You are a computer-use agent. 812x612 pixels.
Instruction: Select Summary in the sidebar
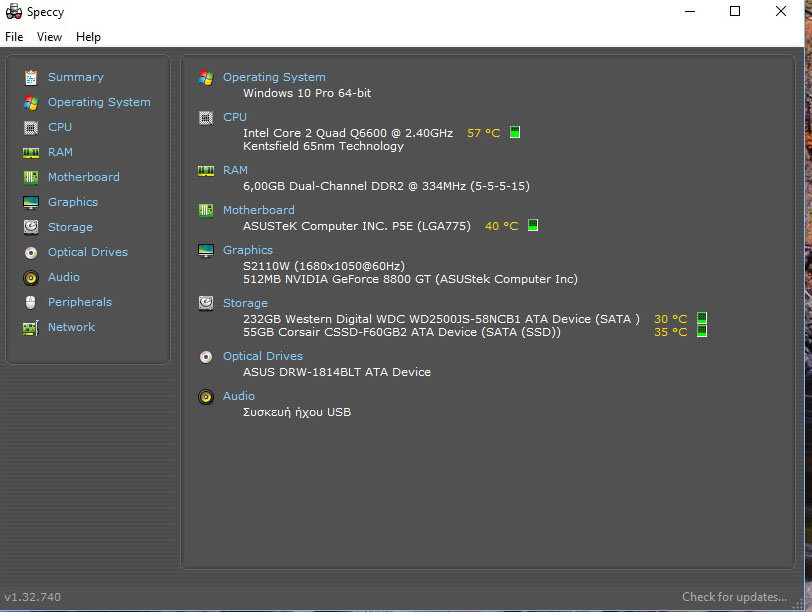[76, 77]
